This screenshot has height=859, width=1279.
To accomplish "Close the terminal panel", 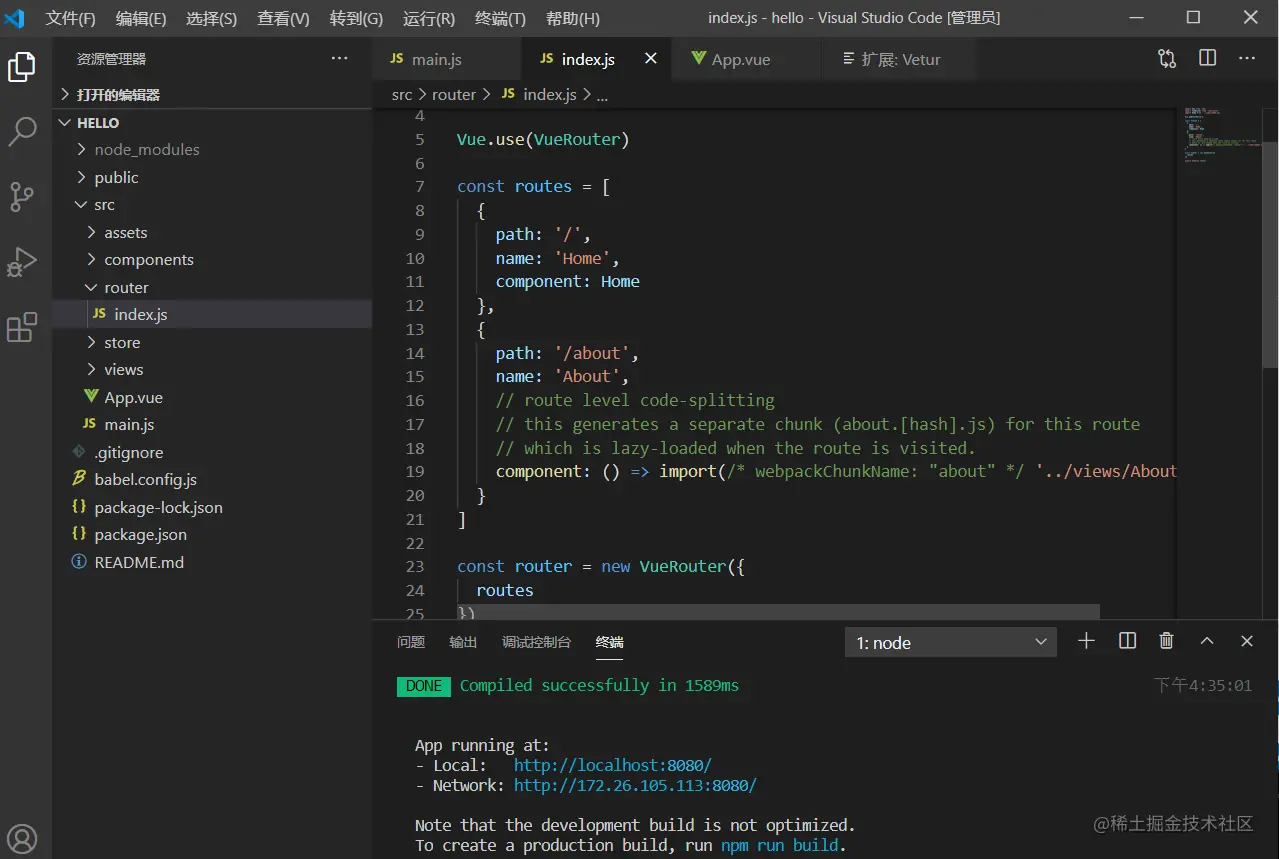I will coord(1247,641).
